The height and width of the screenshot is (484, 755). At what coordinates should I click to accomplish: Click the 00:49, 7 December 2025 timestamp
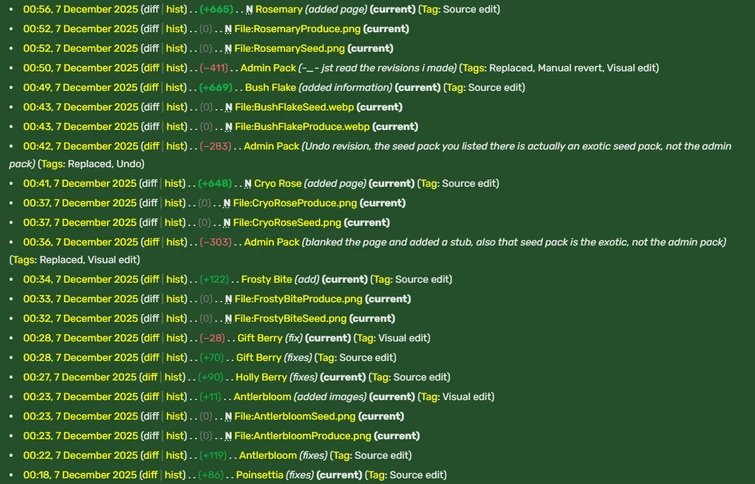[x=80, y=88]
